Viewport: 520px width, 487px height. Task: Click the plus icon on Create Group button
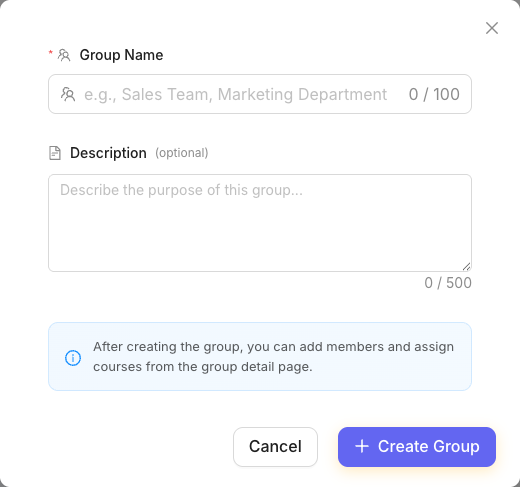tap(362, 446)
